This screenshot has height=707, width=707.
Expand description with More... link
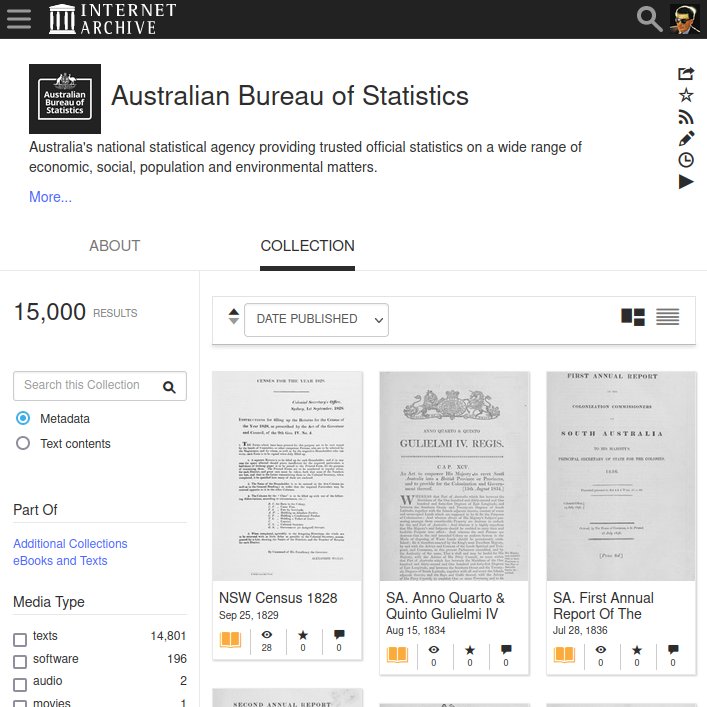click(x=50, y=197)
